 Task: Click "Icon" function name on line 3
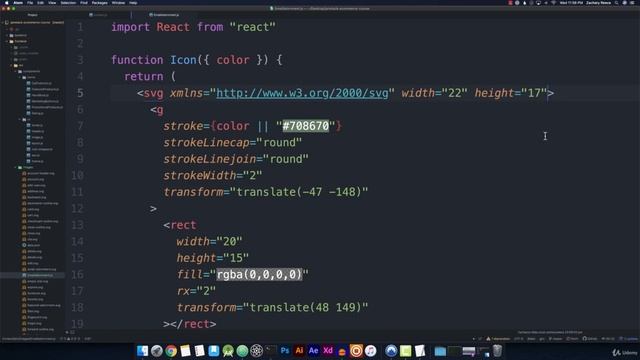click(x=183, y=60)
